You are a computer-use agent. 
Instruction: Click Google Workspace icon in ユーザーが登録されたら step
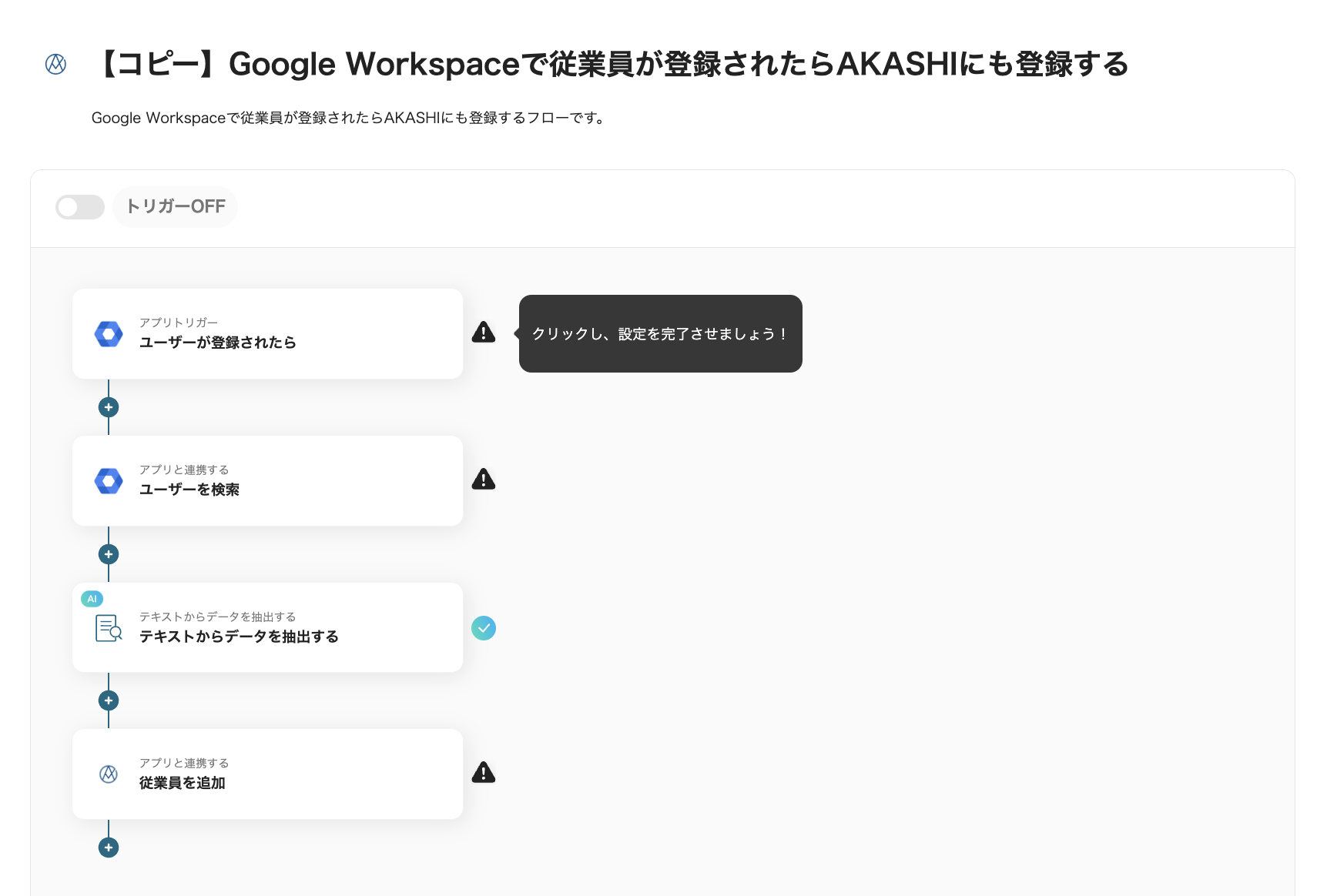pyautogui.click(x=109, y=334)
